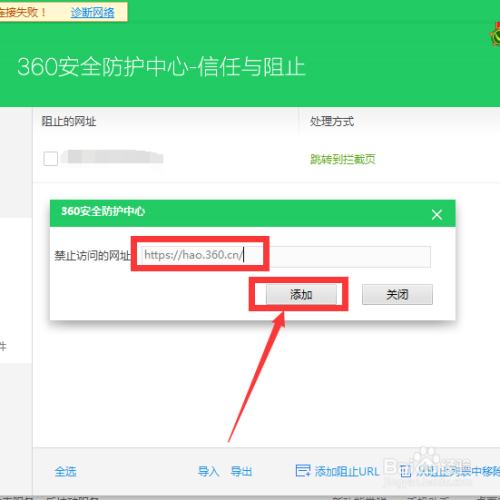Click the 导入 link
The height and width of the screenshot is (500, 500).
(209, 471)
